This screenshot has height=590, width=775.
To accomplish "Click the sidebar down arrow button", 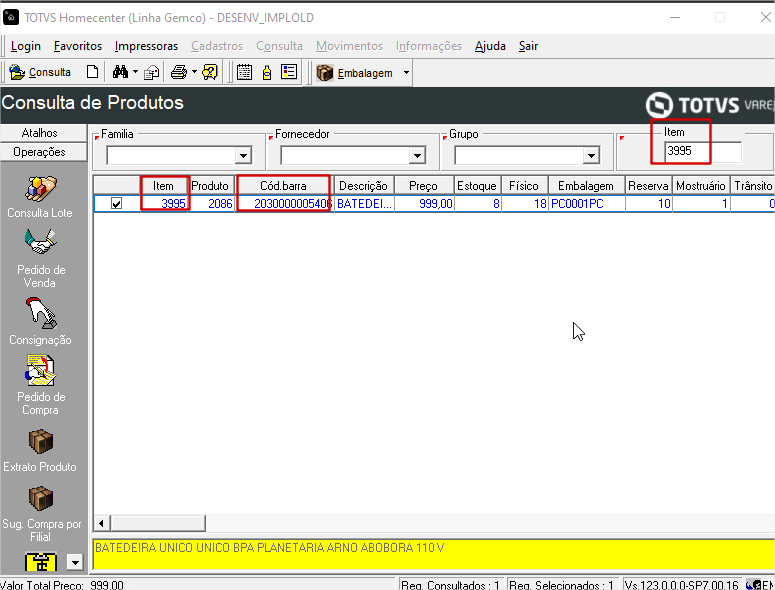I will [x=75, y=562].
